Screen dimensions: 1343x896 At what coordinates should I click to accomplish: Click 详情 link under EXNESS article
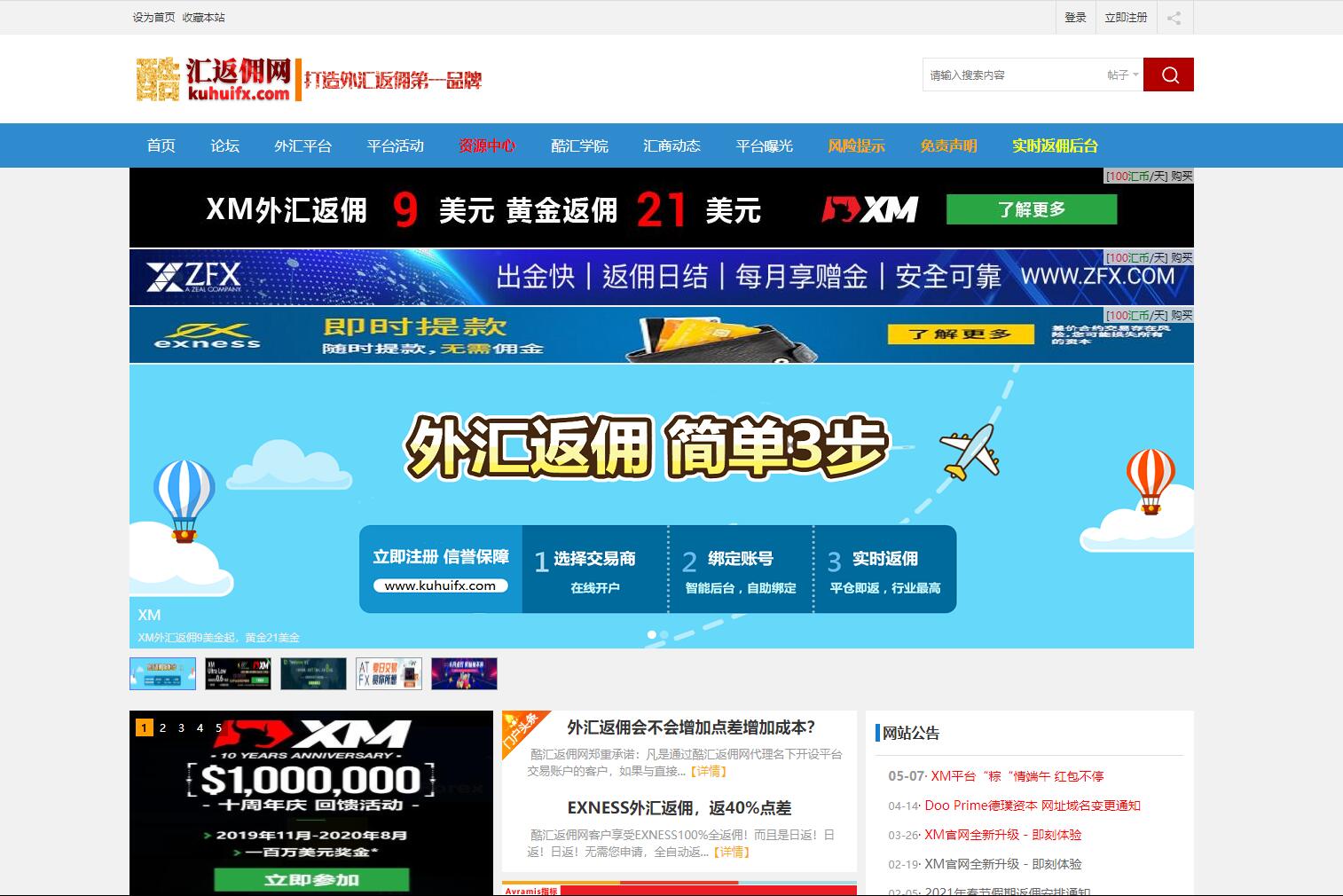click(x=733, y=852)
